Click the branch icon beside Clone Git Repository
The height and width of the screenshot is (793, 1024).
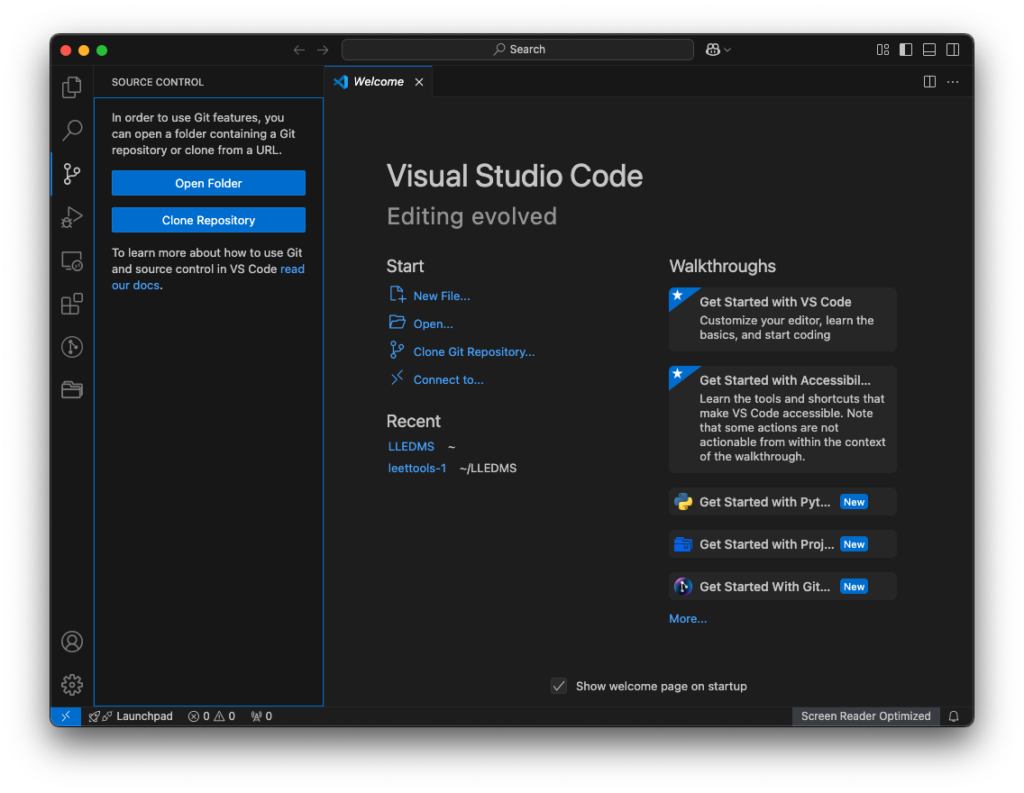(396, 350)
